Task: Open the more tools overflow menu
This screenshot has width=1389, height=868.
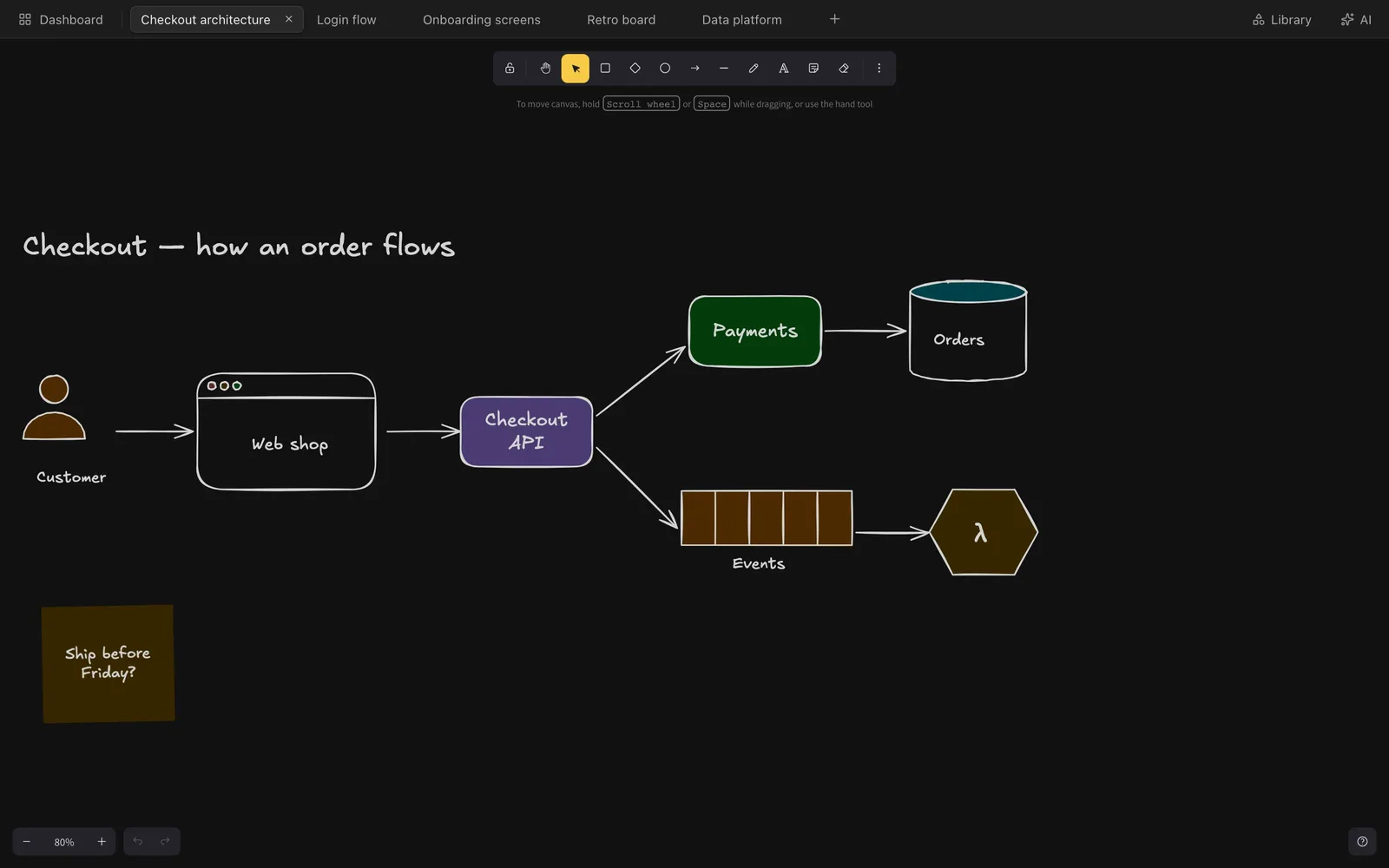Action: pyautogui.click(x=879, y=69)
